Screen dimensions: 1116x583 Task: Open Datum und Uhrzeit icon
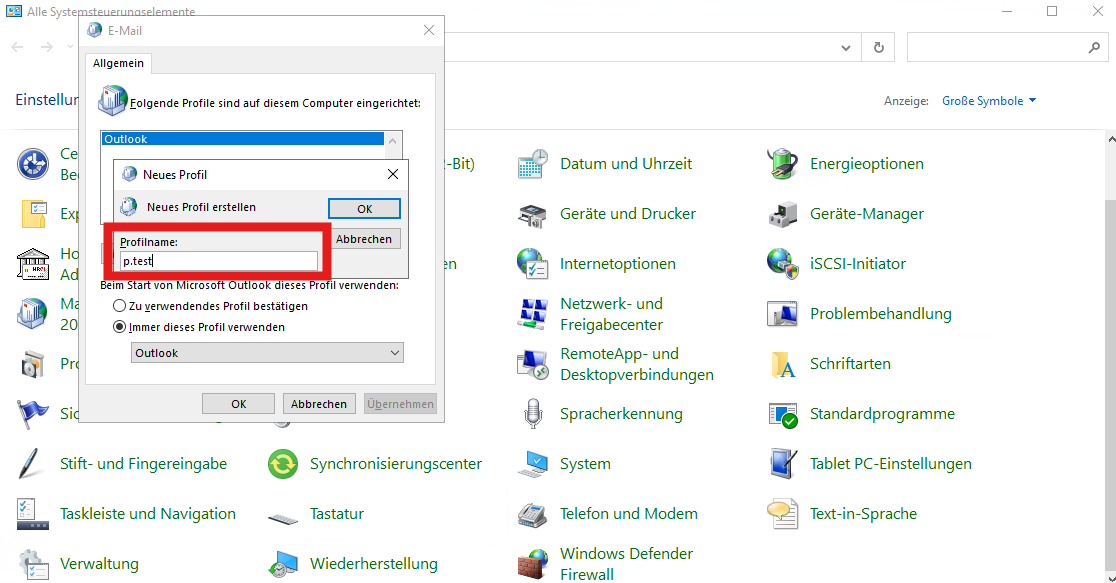click(532, 164)
